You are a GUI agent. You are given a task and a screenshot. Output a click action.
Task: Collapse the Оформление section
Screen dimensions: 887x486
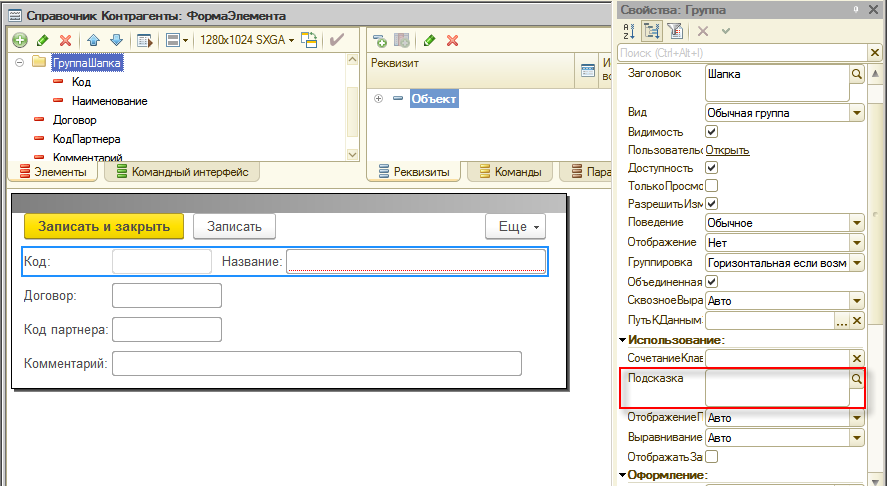coord(622,475)
